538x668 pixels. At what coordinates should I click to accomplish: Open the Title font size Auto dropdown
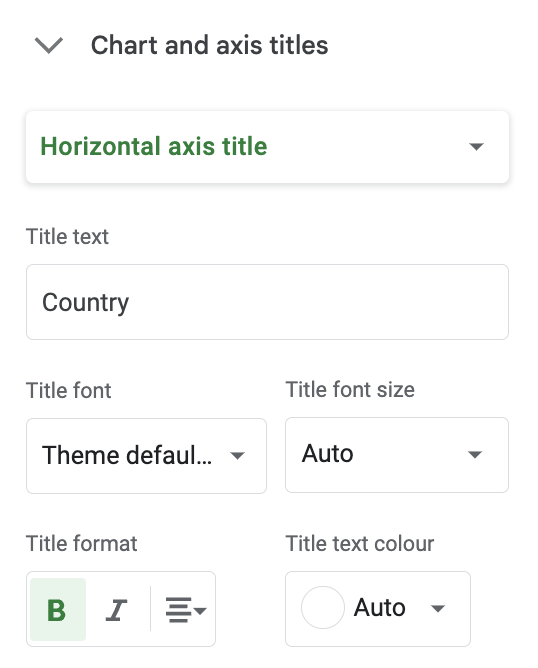[397, 455]
